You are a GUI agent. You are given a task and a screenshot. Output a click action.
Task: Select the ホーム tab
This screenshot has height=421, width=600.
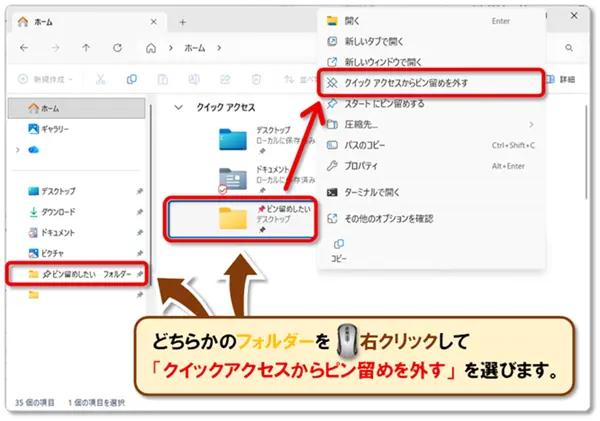(88, 22)
